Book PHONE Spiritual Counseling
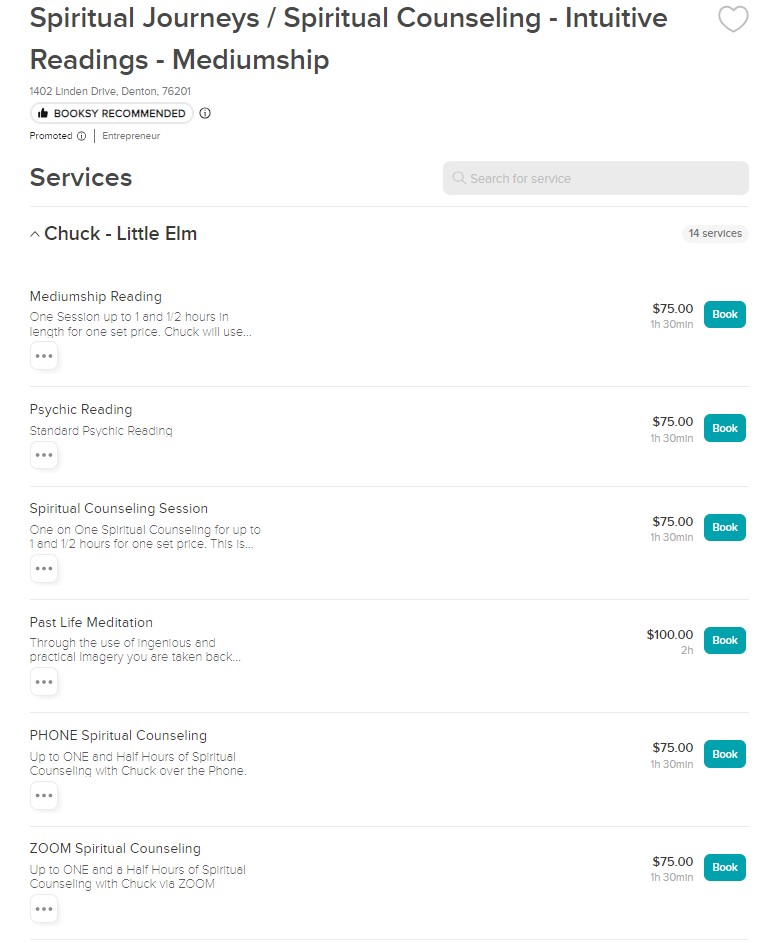 pyautogui.click(x=724, y=754)
